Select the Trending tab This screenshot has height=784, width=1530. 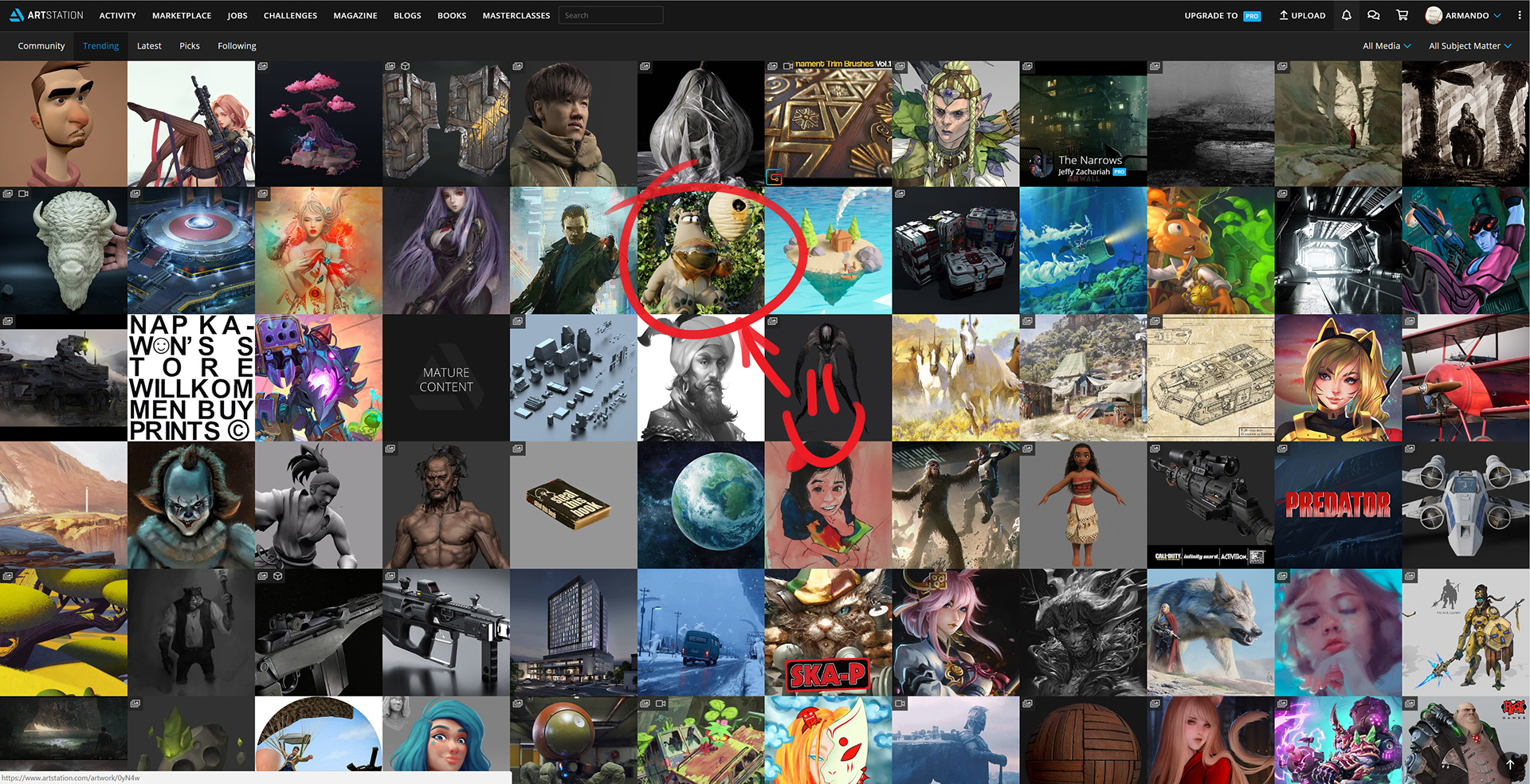point(100,46)
